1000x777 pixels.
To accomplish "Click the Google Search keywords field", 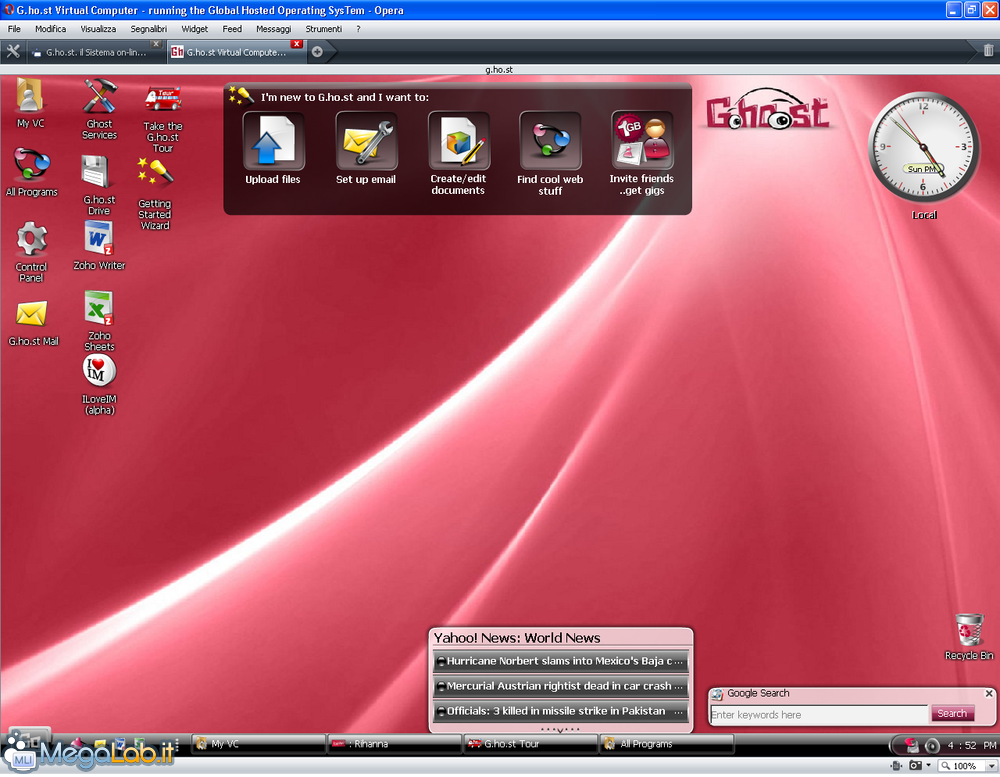I will [x=818, y=715].
